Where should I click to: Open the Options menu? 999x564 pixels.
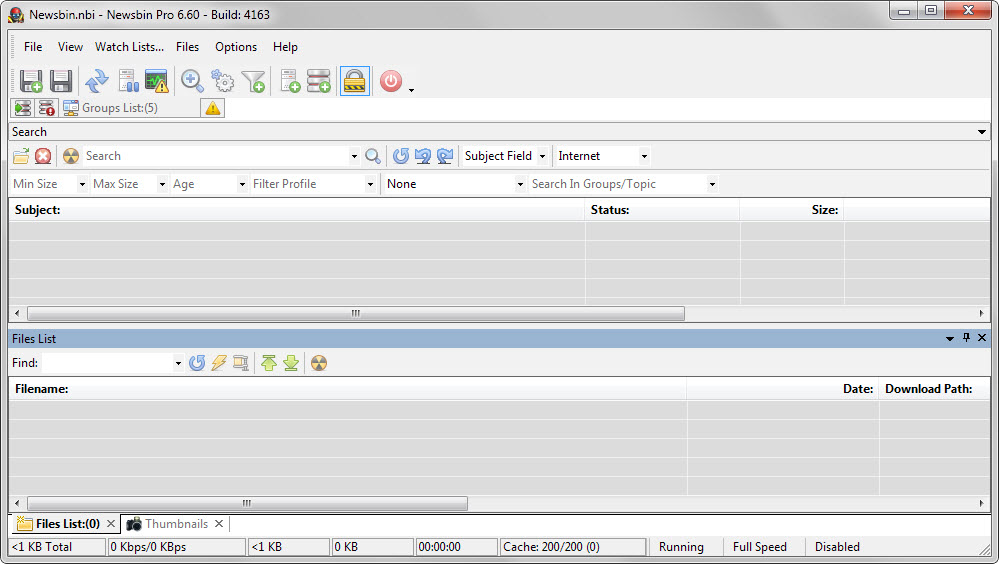coord(236,47)
